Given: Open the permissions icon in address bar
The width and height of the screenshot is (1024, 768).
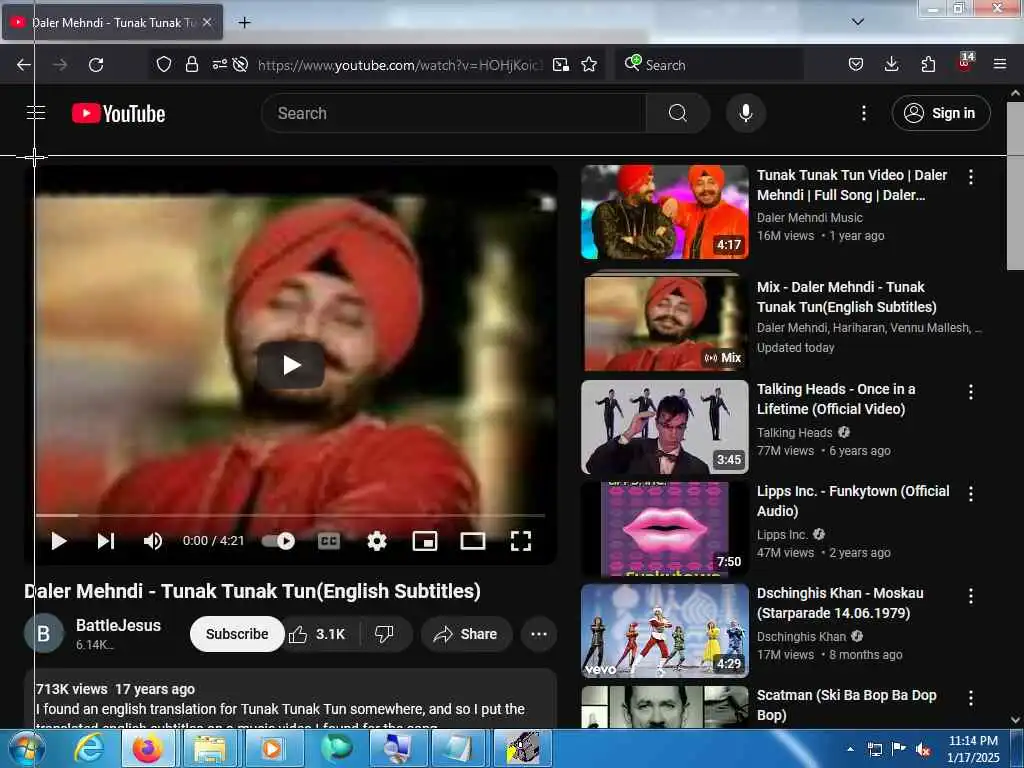Looking at the screenshot, I should 219,64.
